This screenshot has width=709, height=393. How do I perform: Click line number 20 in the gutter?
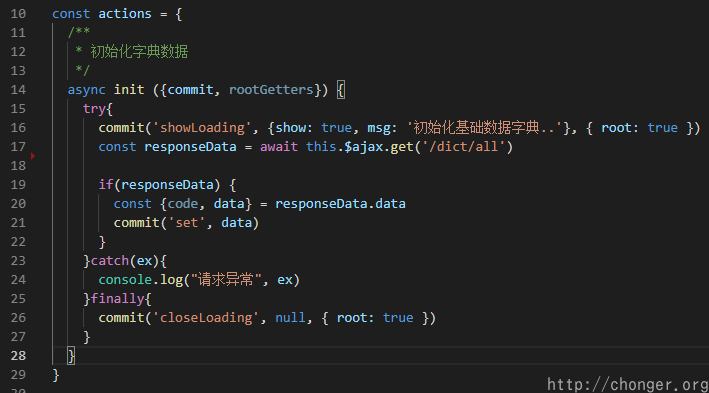[x=18, y=204]
